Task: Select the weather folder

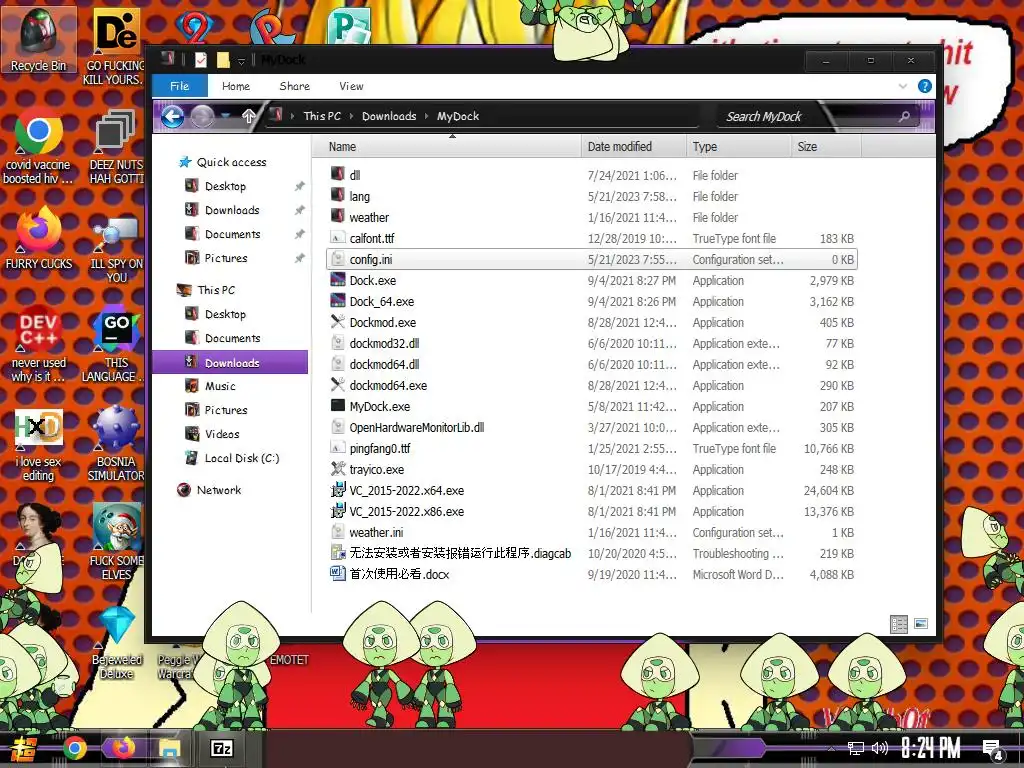Action: pyautogui.click(x=369, y=217)
